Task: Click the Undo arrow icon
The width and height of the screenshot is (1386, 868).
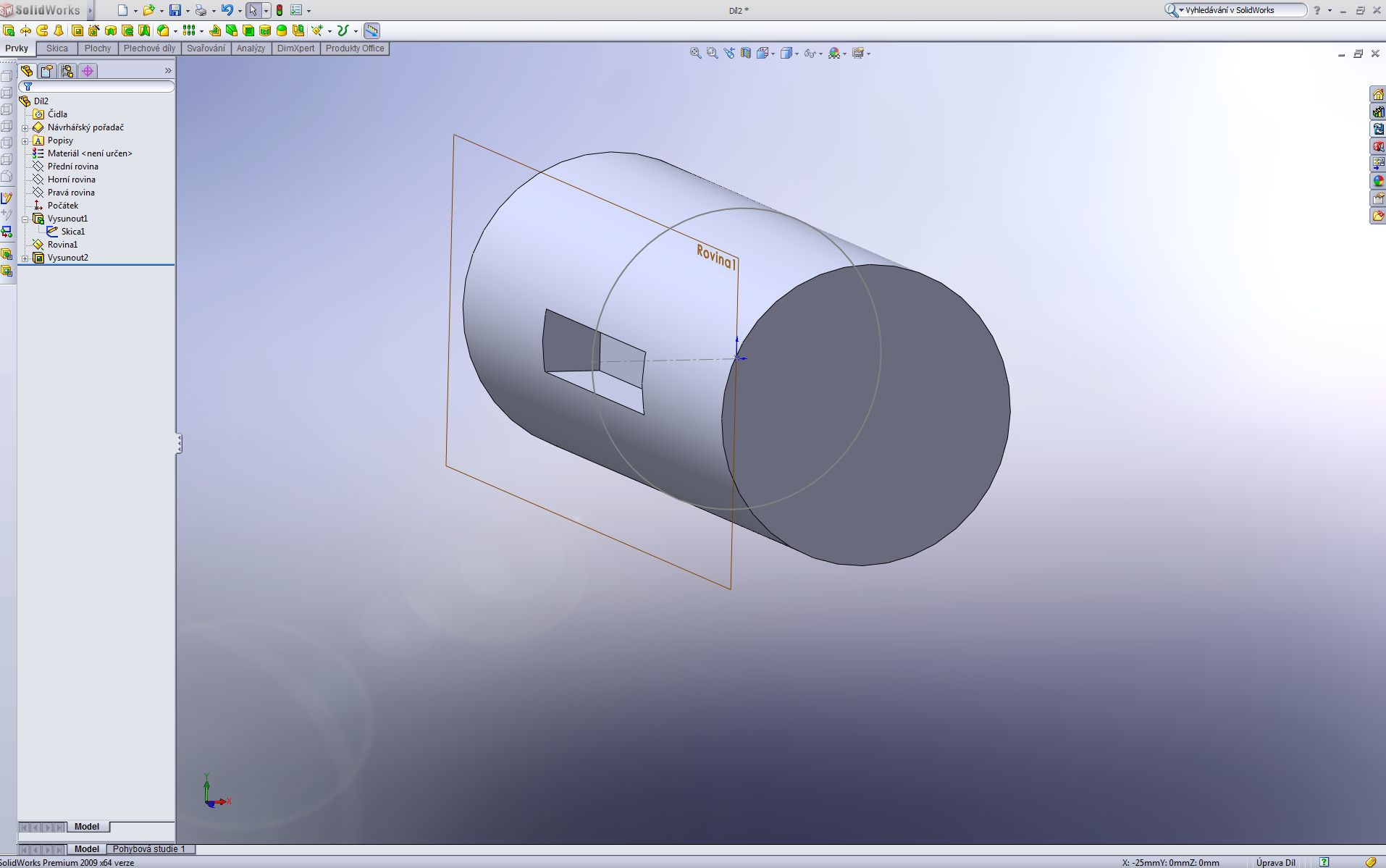Action: [227, 10]
